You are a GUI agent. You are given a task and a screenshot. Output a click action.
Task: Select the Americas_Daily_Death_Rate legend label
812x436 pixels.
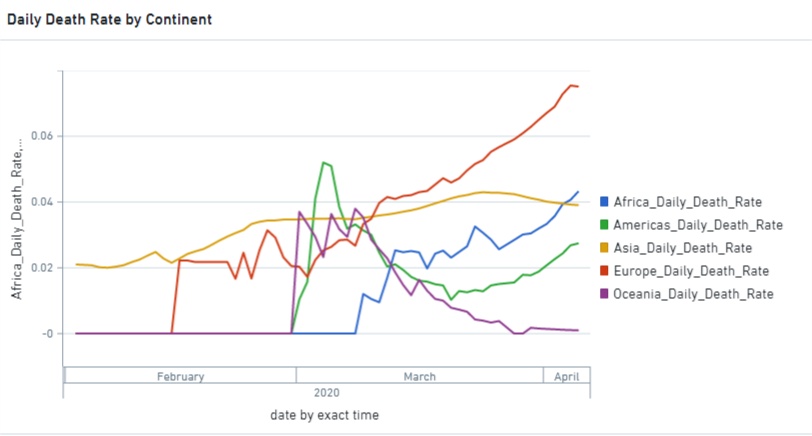tap(698, 225)
